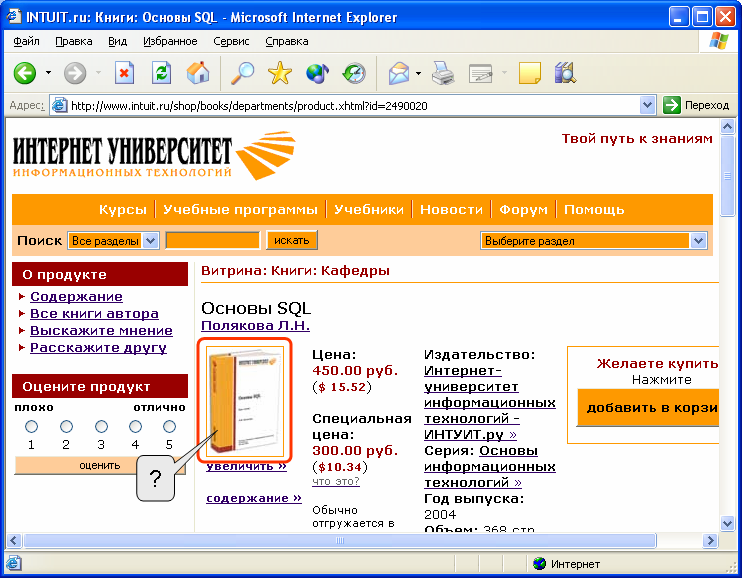
Task: Click the оценить rating button
Action: click(100, 465)
